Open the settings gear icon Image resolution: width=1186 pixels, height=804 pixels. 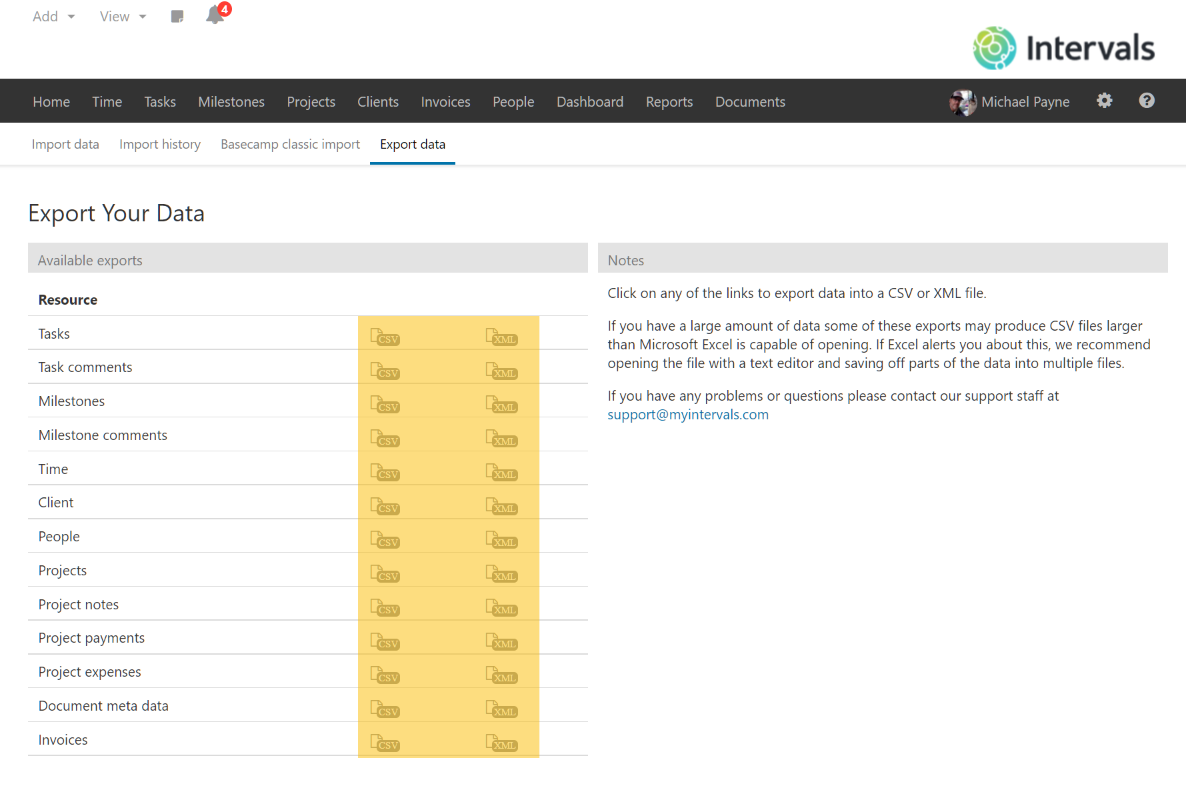click(1103, 101)
